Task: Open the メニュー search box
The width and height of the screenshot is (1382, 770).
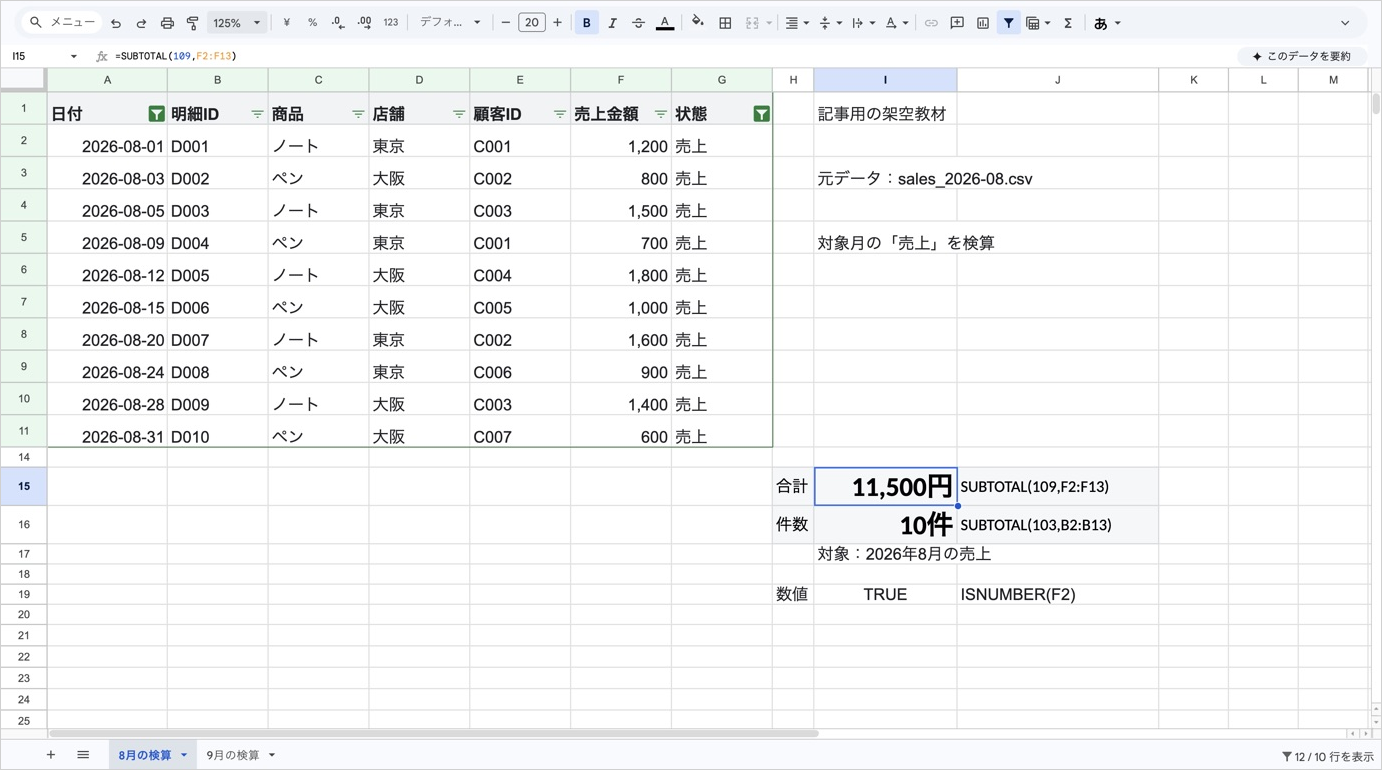Action: pos(63,23)
